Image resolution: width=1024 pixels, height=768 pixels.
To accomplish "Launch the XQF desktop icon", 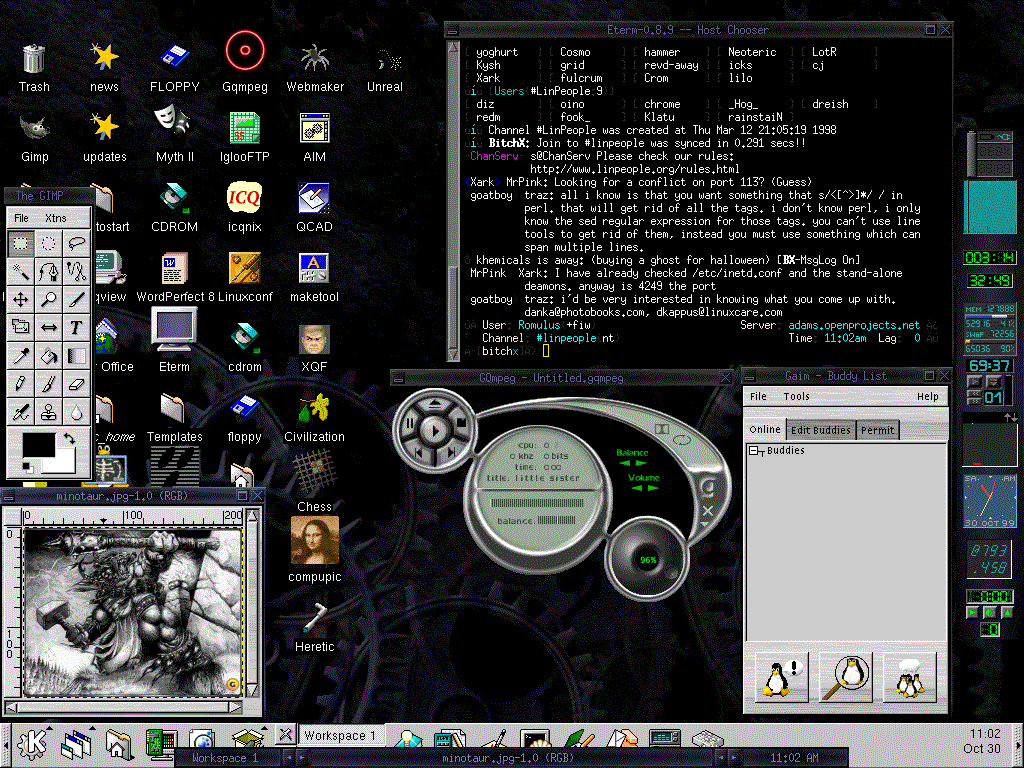I will pyautogui.click(x=315, y=347).
